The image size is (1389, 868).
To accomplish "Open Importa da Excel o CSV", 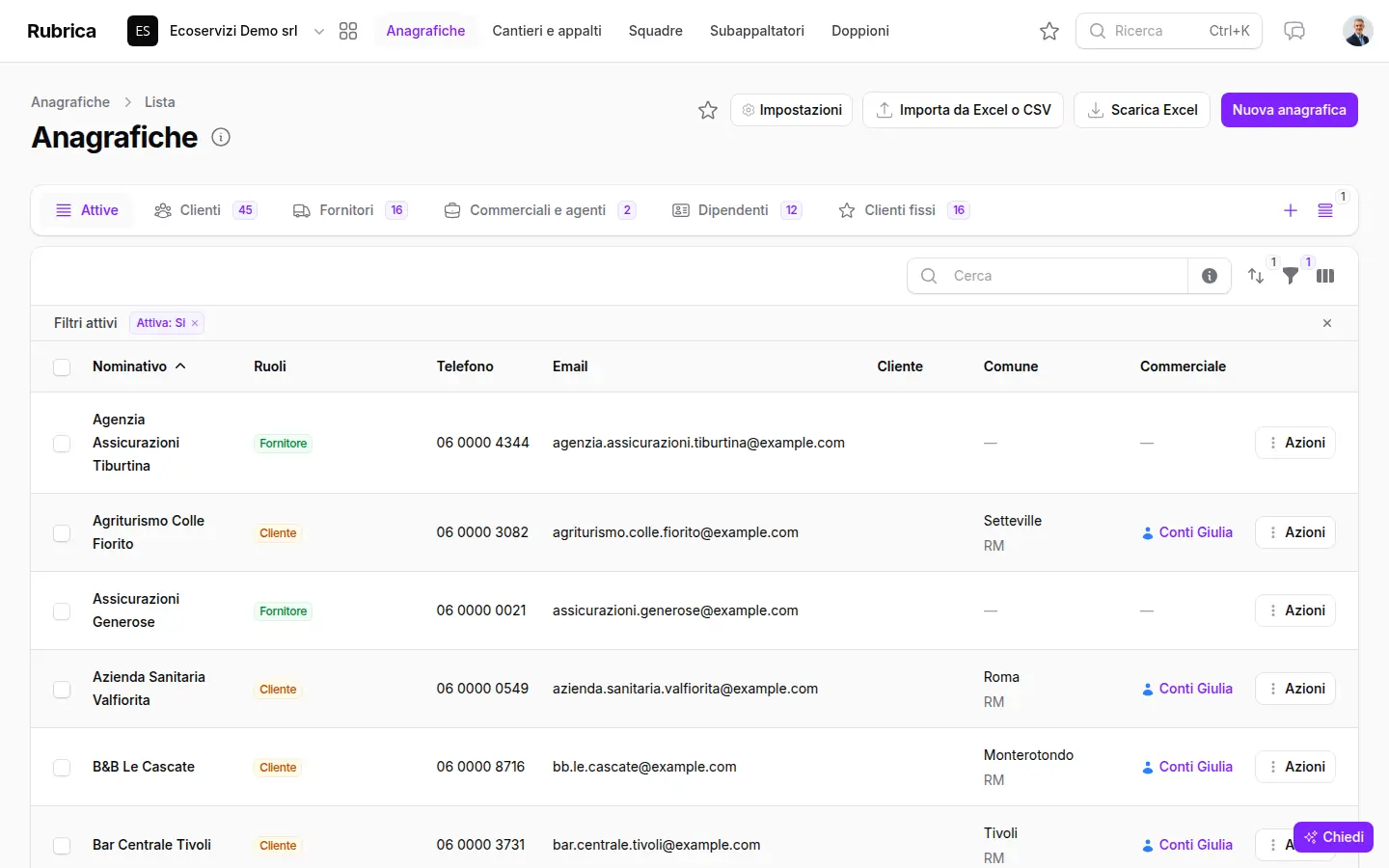I will [963, 110].
